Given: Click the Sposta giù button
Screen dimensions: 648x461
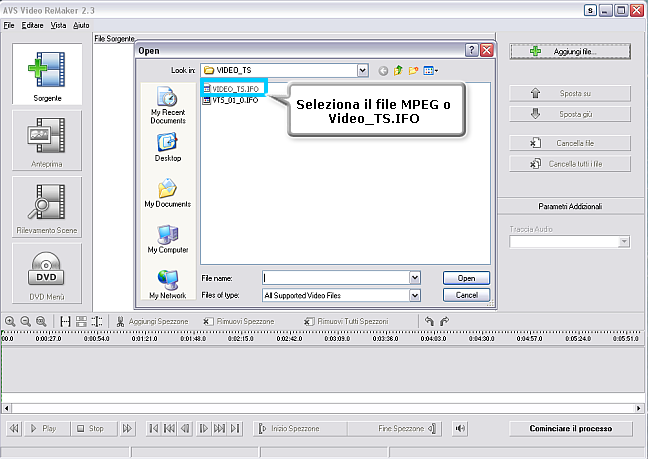Looking at the screenshot, I should (x=570, y=114).
